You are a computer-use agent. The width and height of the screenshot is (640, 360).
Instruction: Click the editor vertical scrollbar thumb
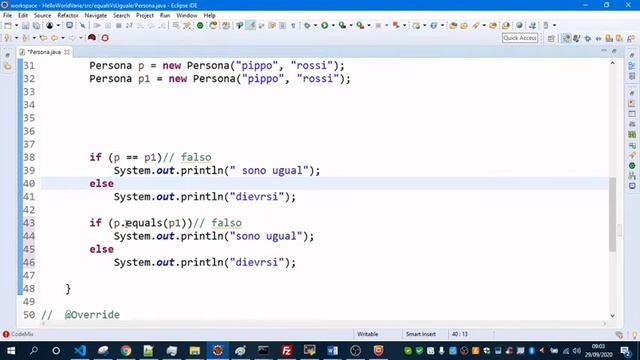pyautogui.click(x=612, y=214)
